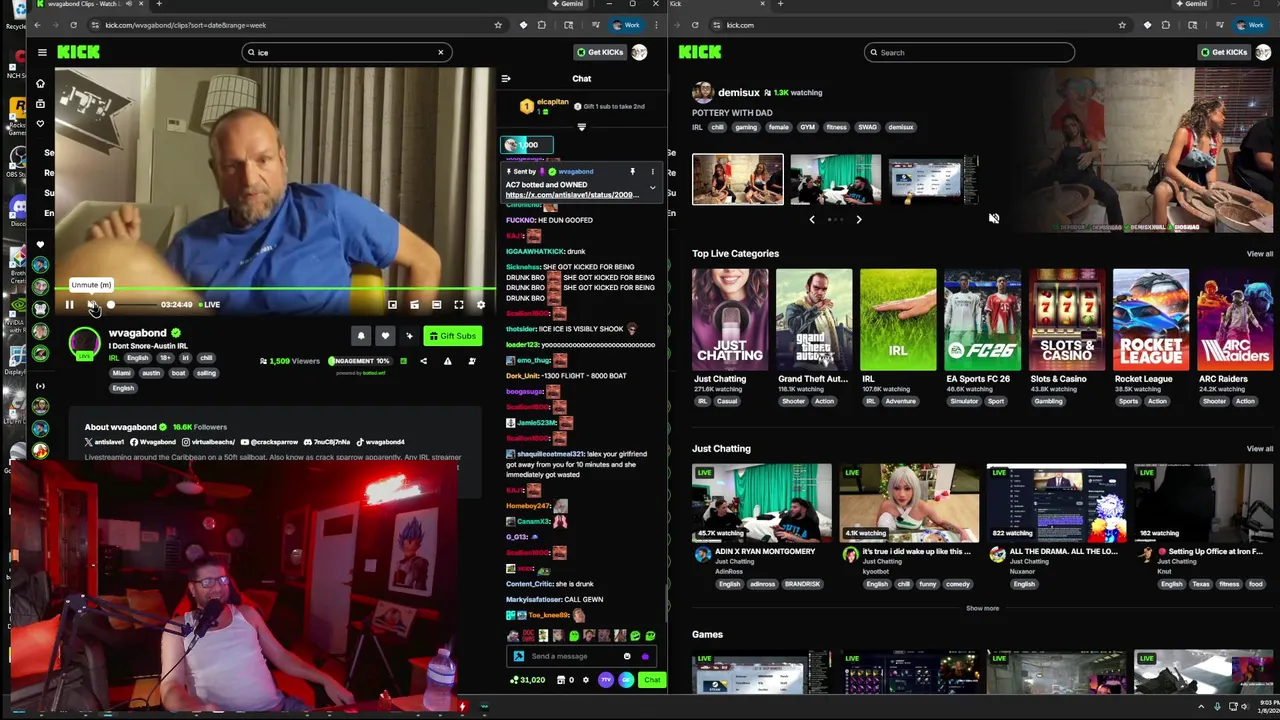This screenshot has height=720, width=1280.
Task: Open pinned message three-dot menu
Action: [x=653, y=172]
